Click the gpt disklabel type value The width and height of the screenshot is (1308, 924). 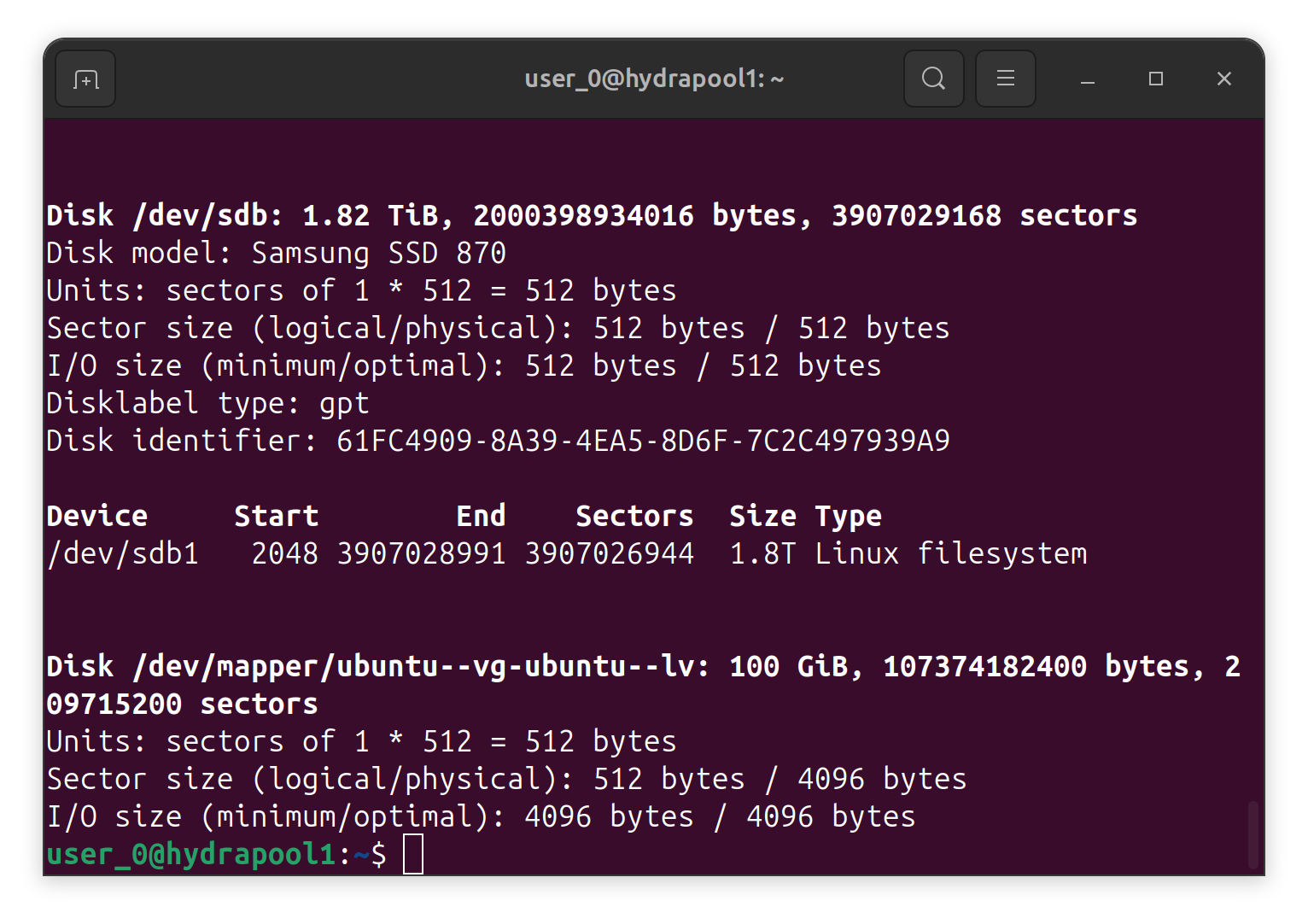(344, 403)
